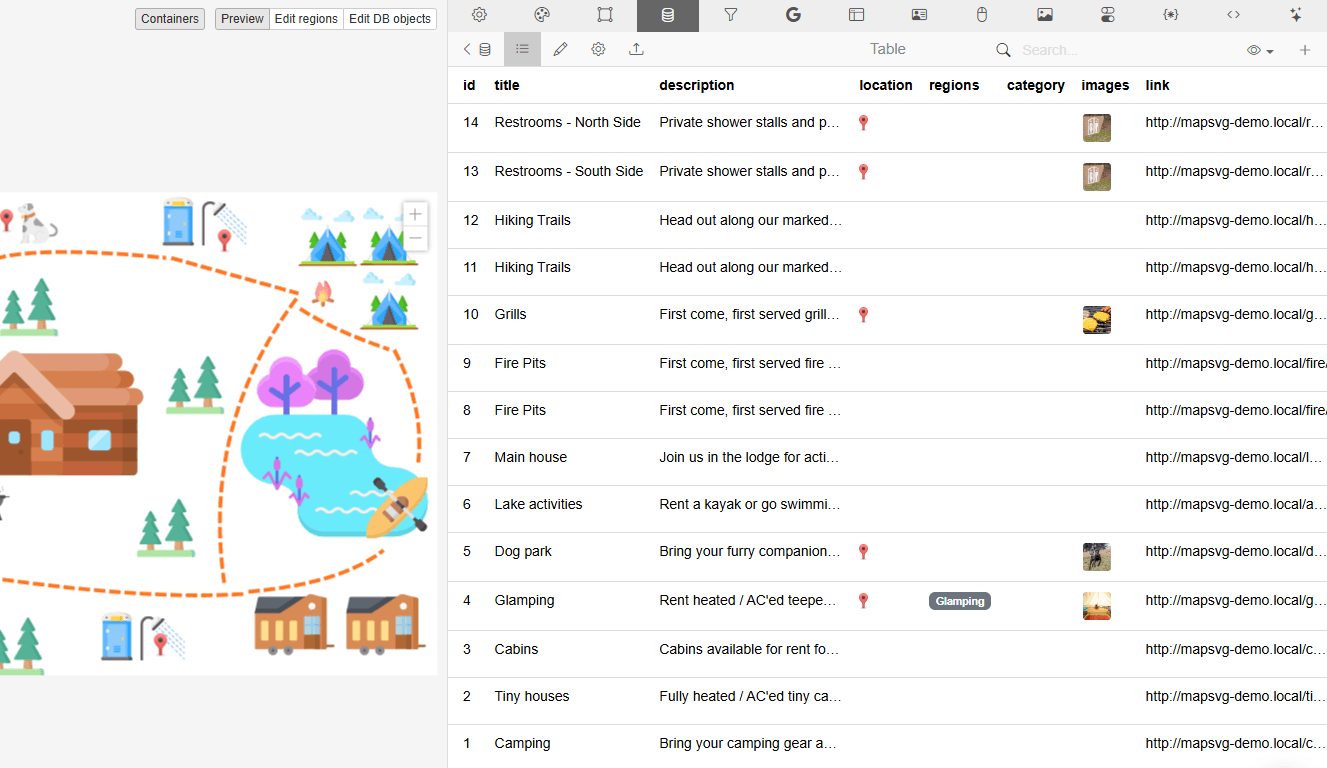This screenshot has width=1327, height=768.
Task: Click the Containers button
Action: click(x=170, y=19)
